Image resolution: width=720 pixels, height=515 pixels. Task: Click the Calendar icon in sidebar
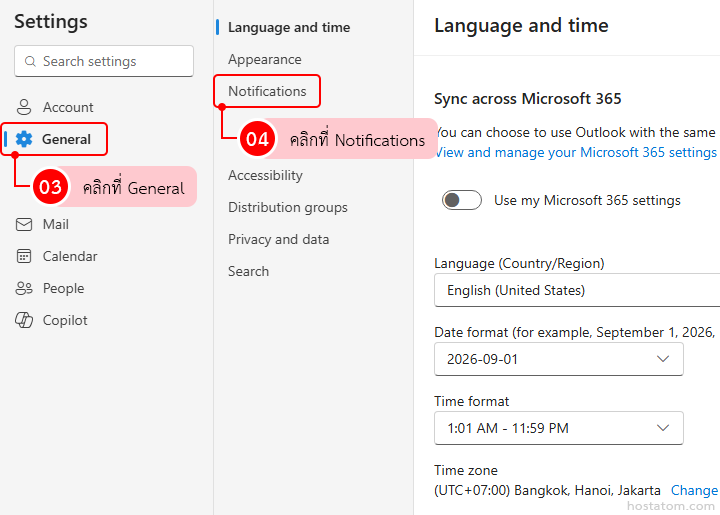(x=24, y=256)
